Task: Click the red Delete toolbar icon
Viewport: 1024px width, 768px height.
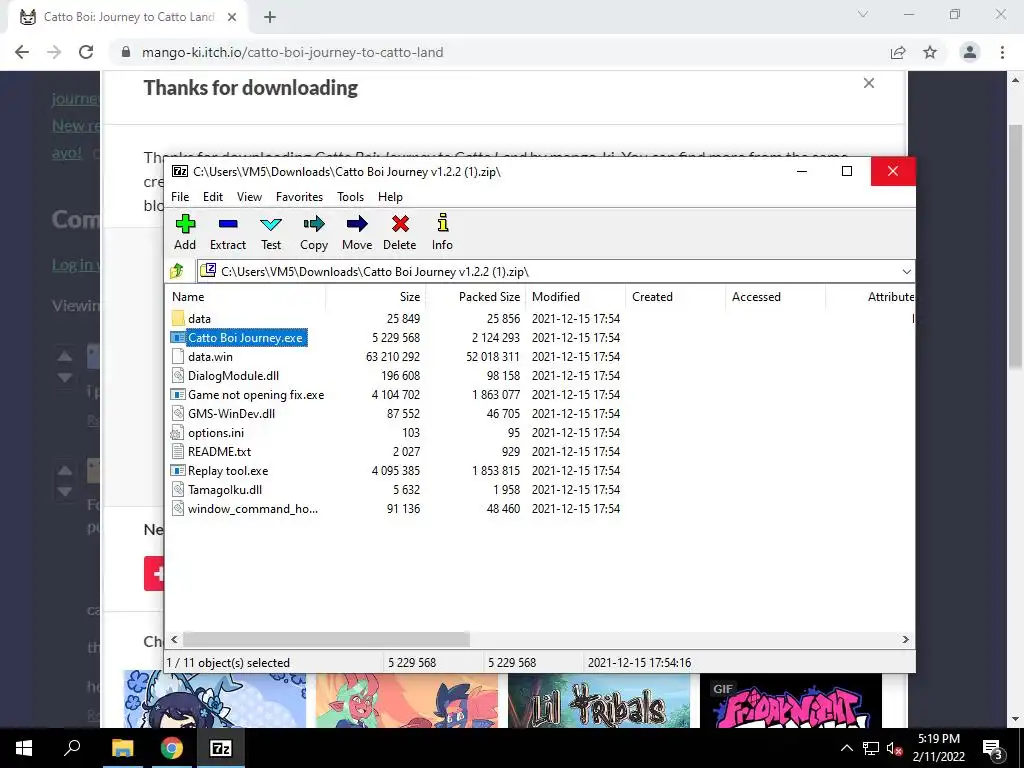Action: coord(400,225)
